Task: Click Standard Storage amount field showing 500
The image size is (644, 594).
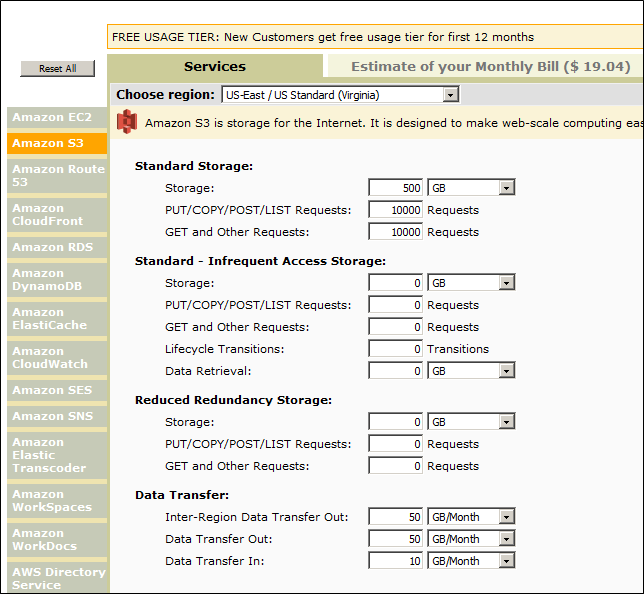Action: tap(396, 188)
